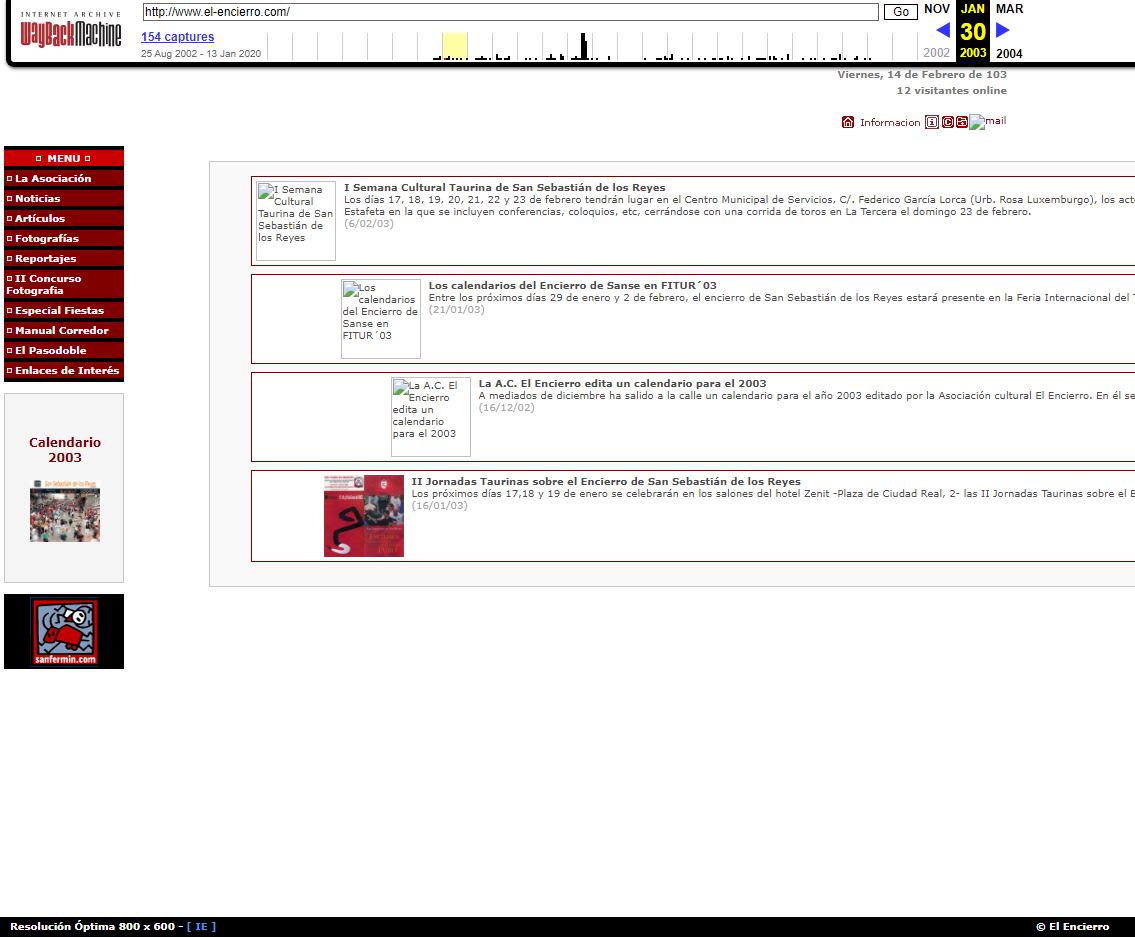Select Noticias in the side menu

[x=38, y=198]
